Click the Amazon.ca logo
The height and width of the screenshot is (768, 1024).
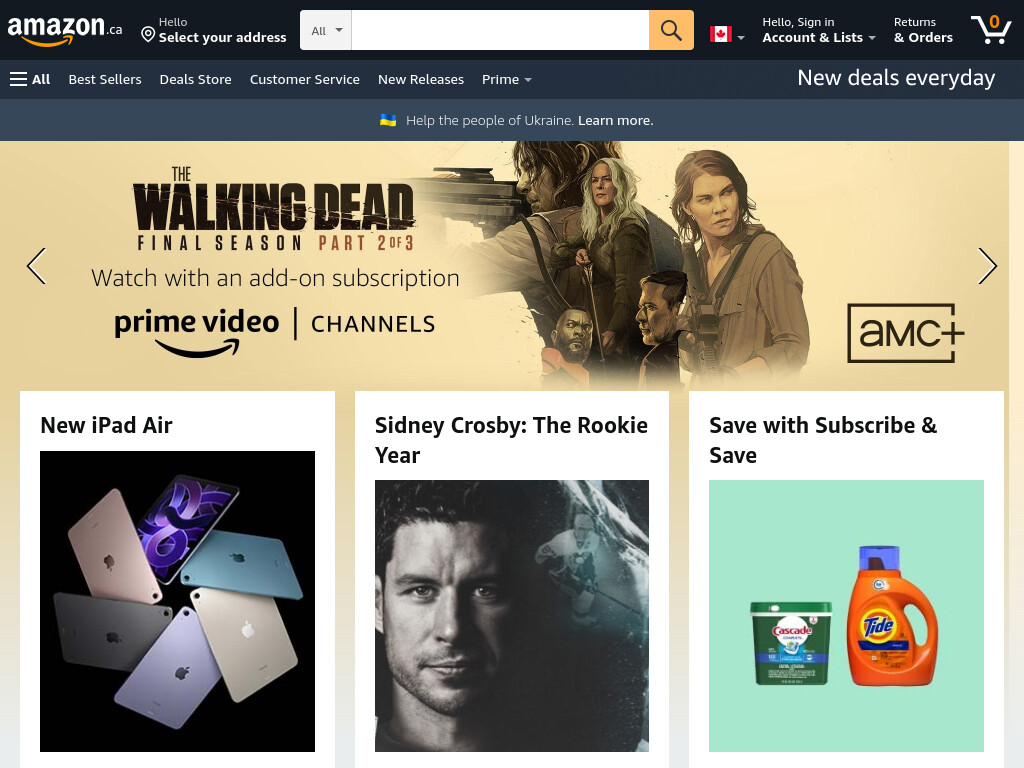point(65,30)
